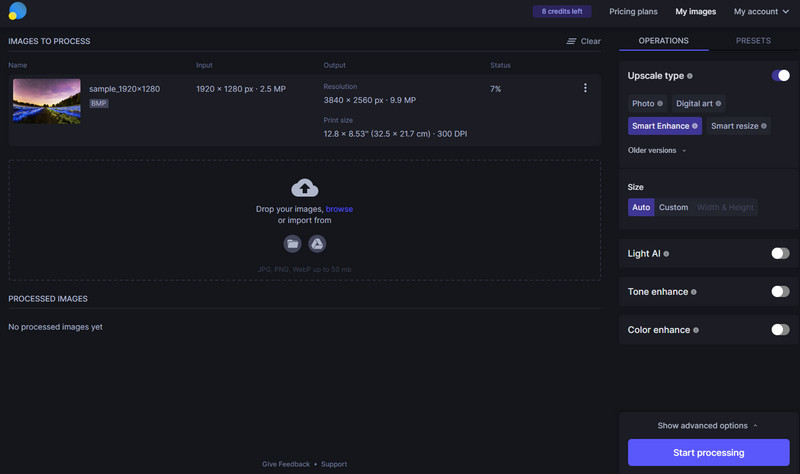The width and height of the screenshot is (800, 474).
Task: Click the info icon beside Light AI
Action: tap(666, 254)
